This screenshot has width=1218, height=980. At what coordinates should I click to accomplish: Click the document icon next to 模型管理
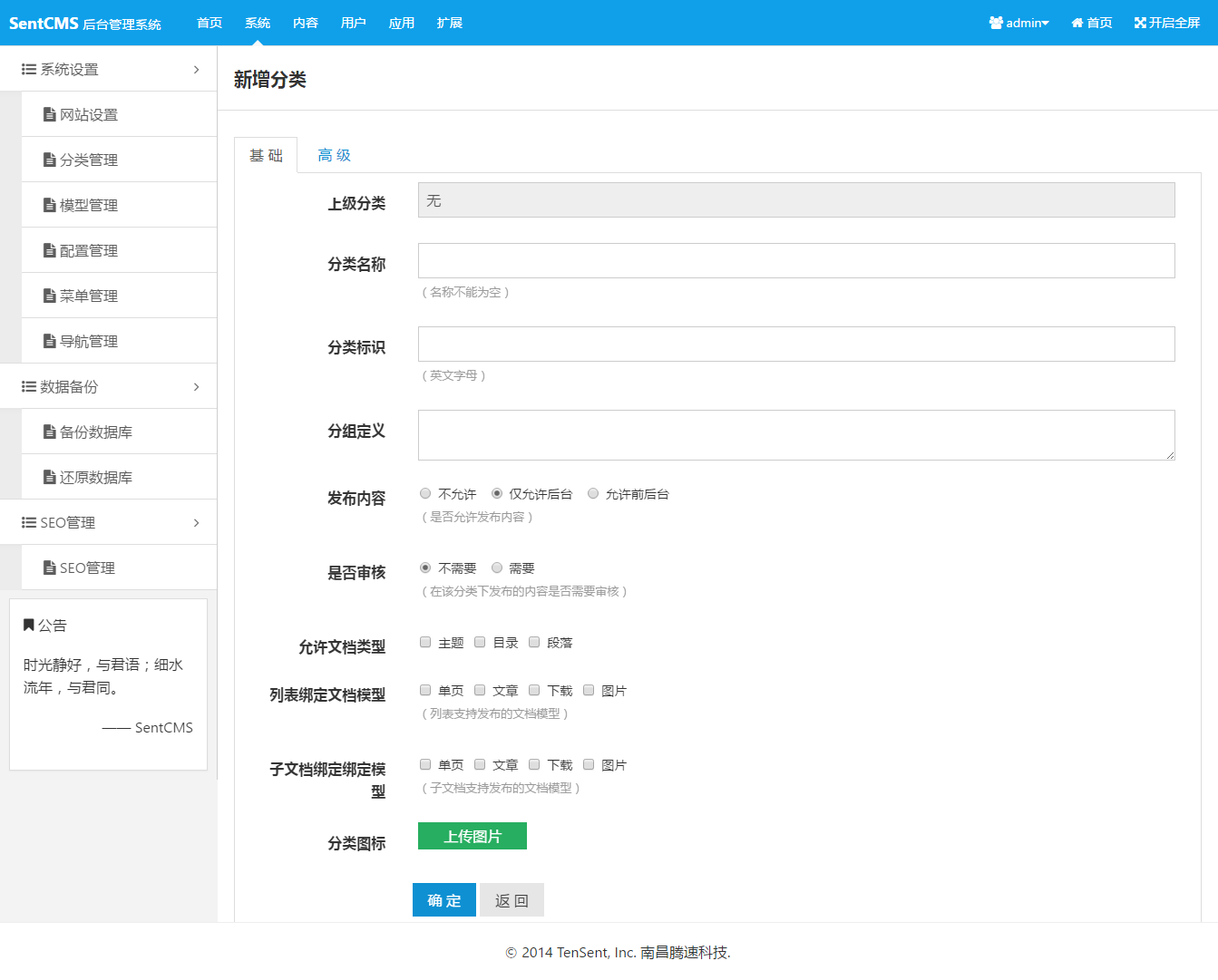pos(50,206)
